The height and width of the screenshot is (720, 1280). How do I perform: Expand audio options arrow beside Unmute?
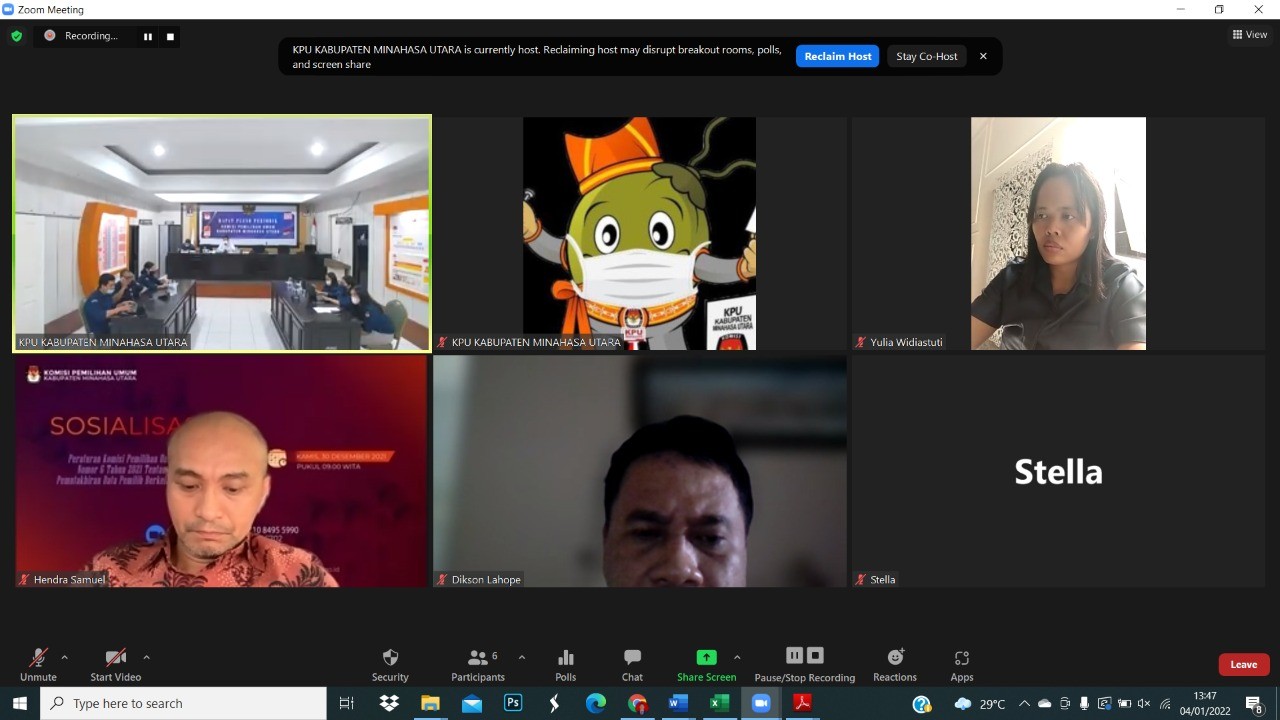click(x=65, y=657)
